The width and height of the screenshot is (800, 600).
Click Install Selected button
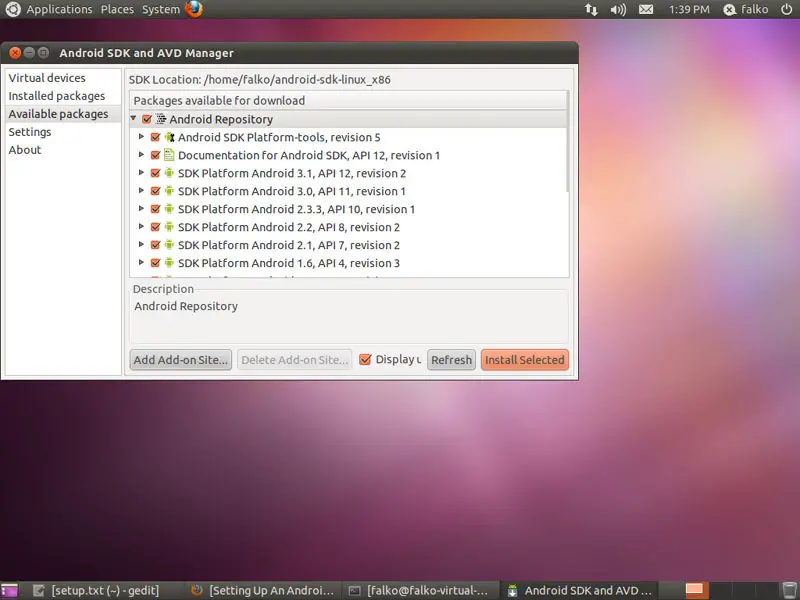click(524, 360)
